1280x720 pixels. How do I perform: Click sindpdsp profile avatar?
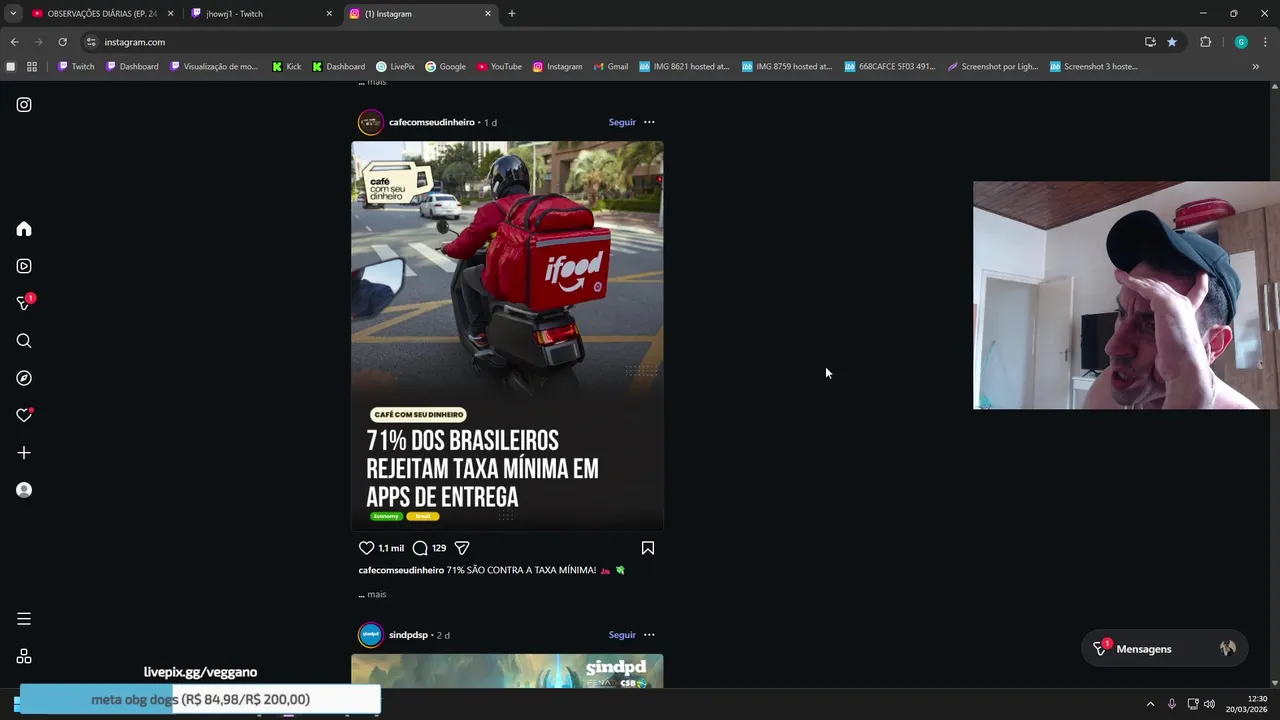click(x=371, y=635)
